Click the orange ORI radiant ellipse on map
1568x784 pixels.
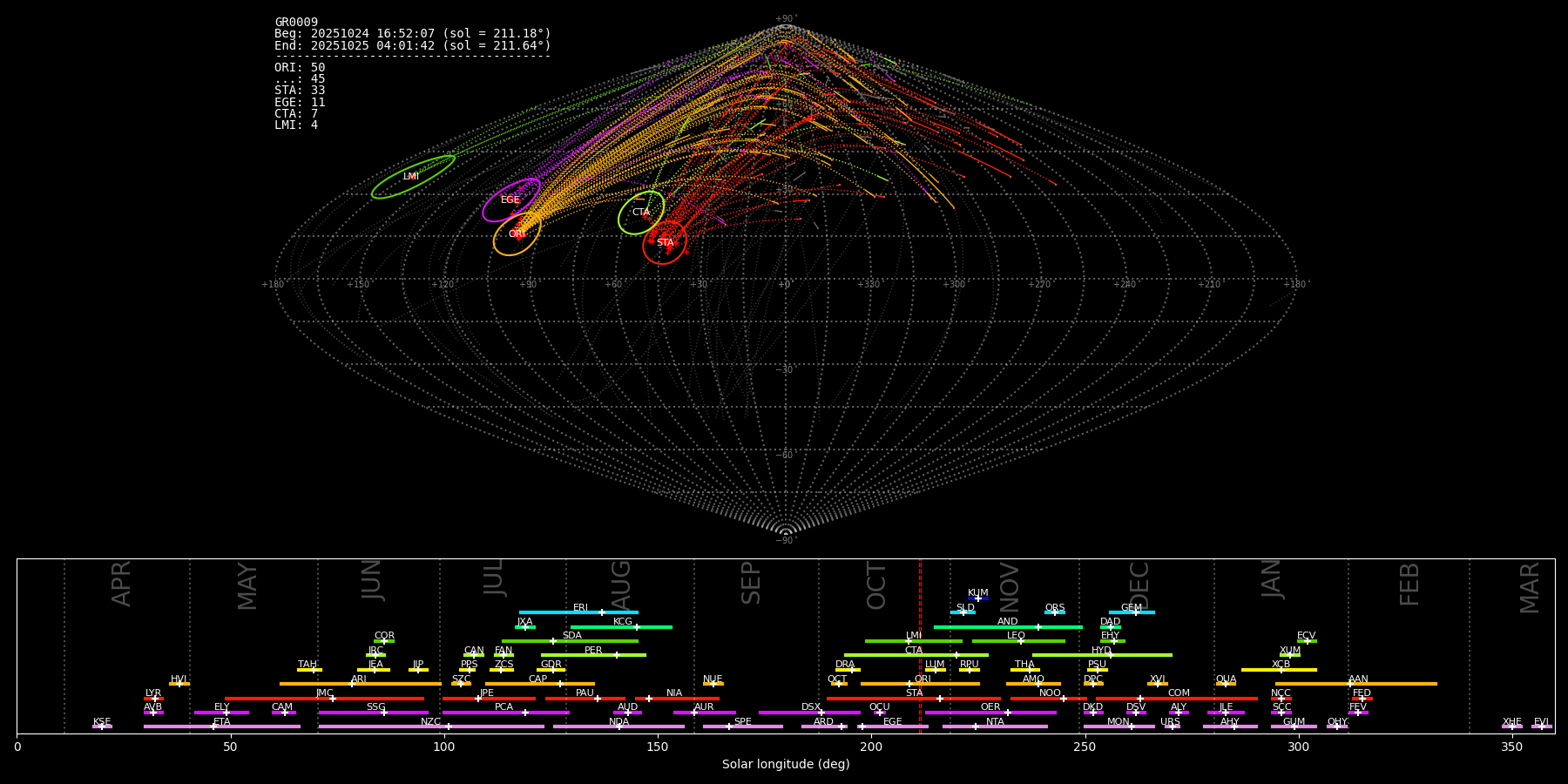517,233
